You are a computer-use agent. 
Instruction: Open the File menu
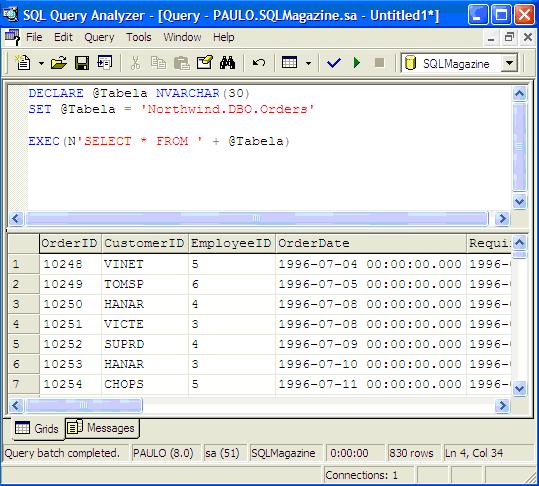point(34,37)
